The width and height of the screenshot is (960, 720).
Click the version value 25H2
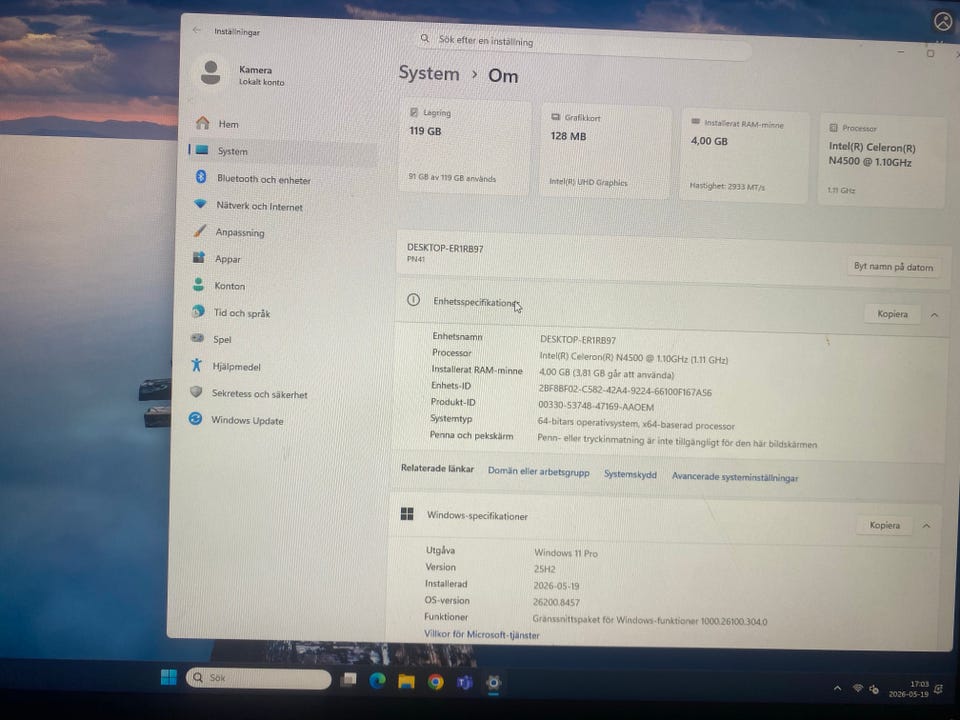tap(544, 569)
